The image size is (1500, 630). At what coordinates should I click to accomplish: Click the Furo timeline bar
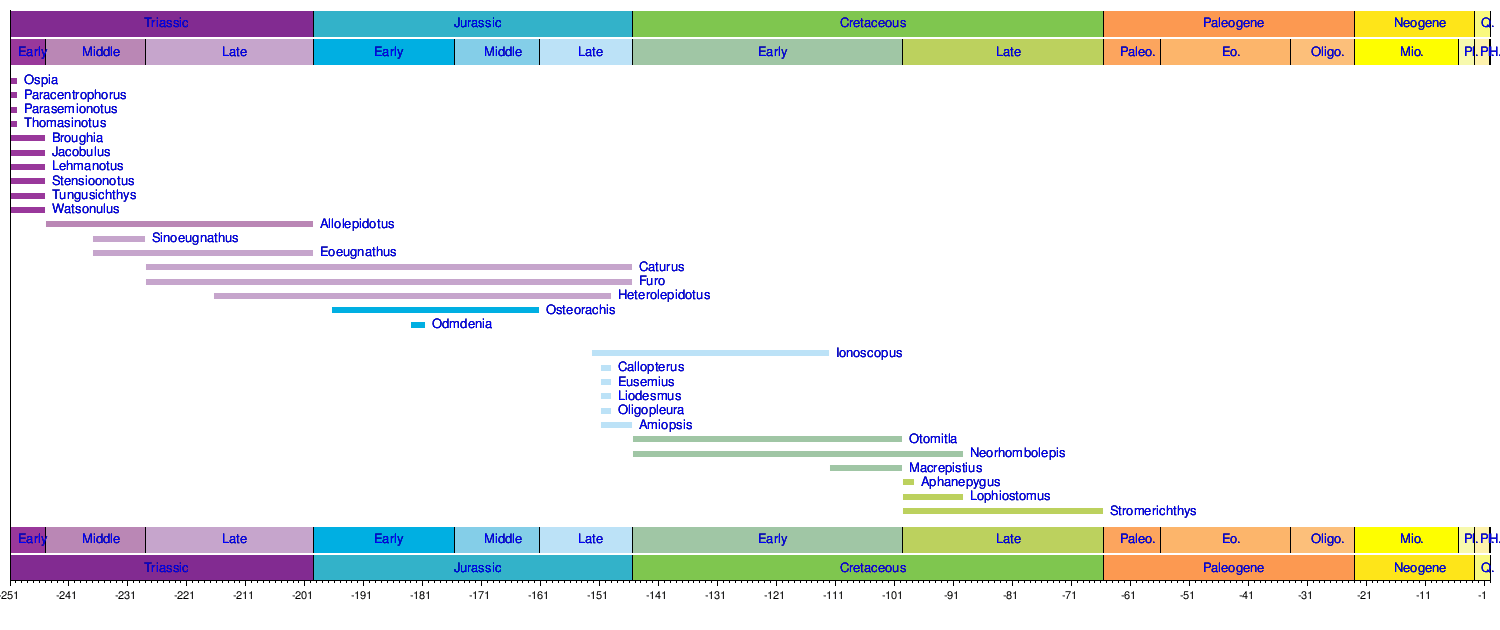coord(388,282)
